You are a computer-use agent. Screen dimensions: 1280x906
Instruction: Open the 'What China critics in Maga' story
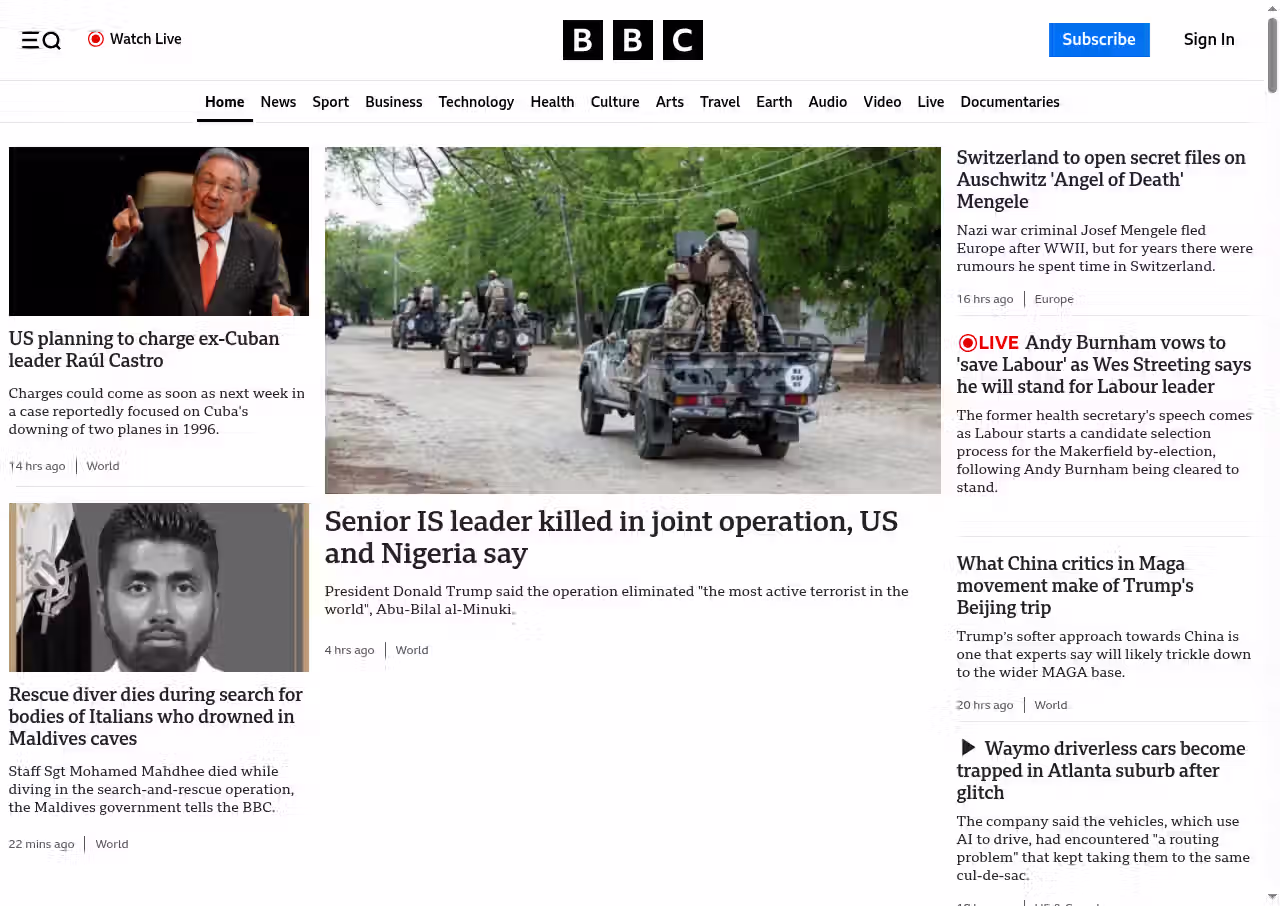point(1075,585)
